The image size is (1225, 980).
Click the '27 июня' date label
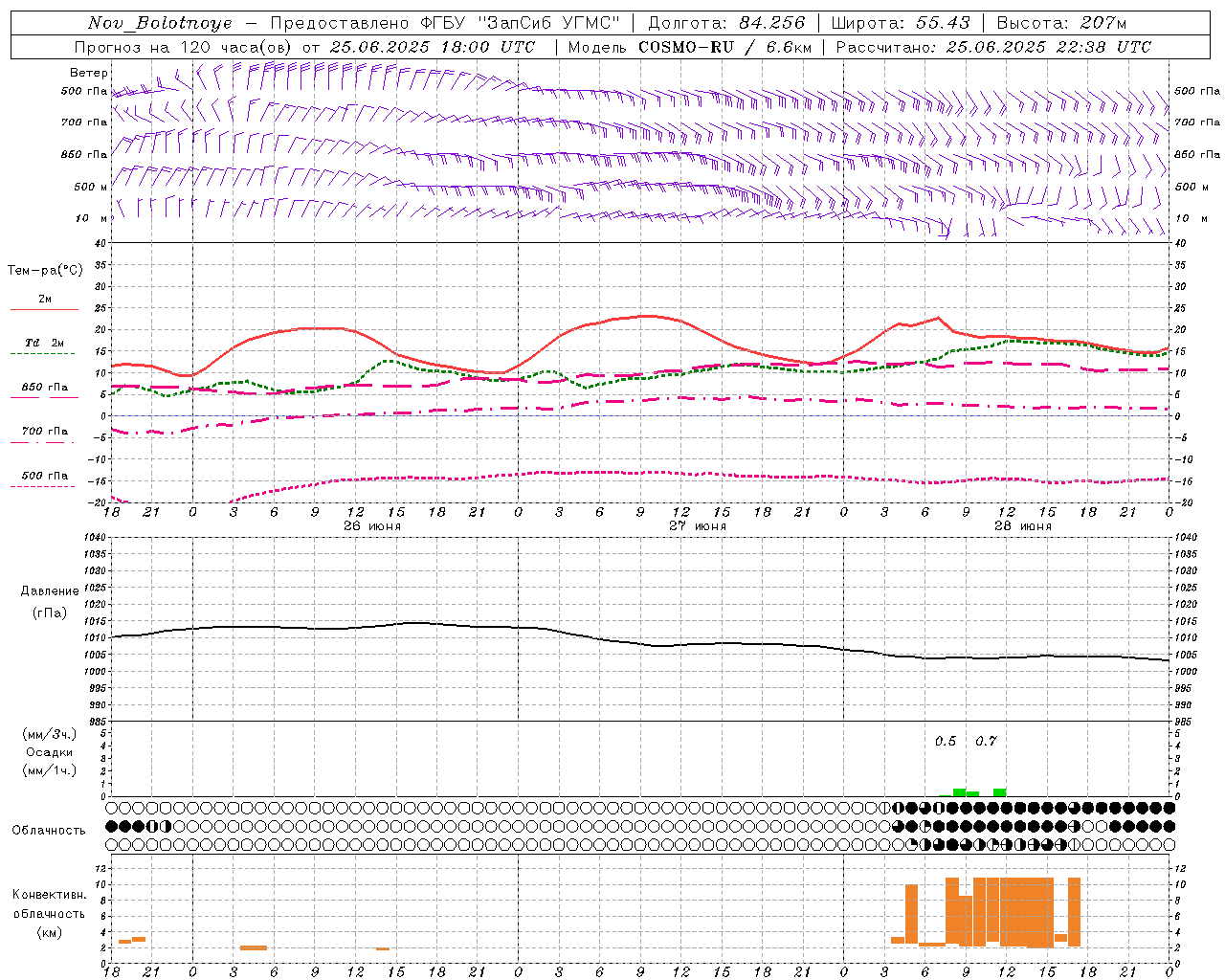(698, 526)
